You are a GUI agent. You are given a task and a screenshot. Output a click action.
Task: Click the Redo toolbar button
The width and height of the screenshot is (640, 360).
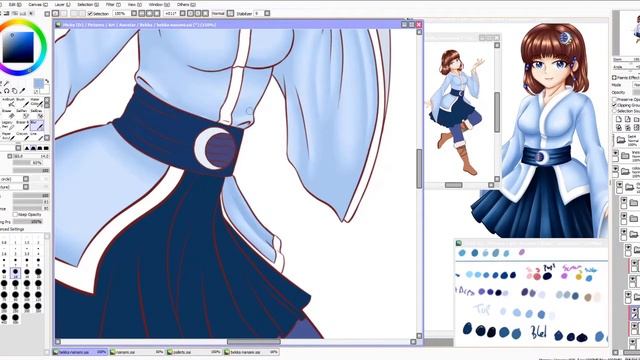pos(63,13)
